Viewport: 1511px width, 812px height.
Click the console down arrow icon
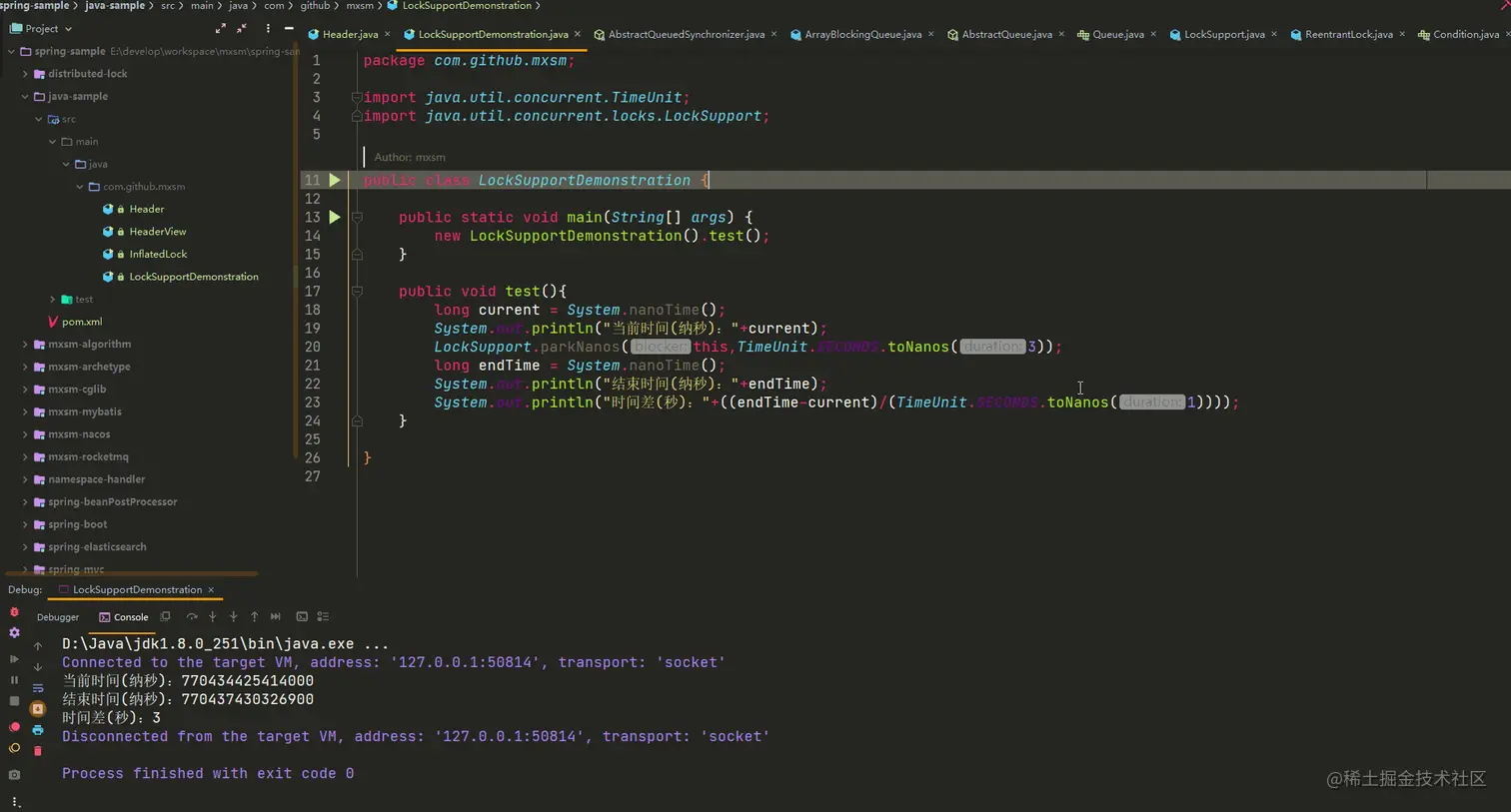[x=38, y=667]
